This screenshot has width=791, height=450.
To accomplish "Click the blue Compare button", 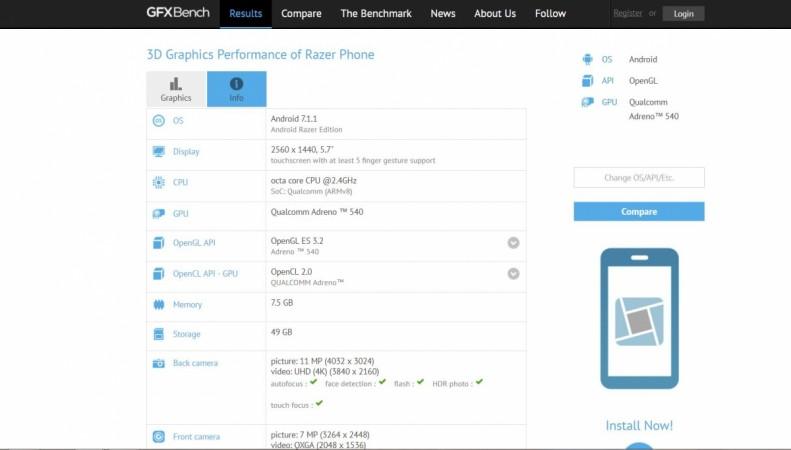I will click(639, 211).
